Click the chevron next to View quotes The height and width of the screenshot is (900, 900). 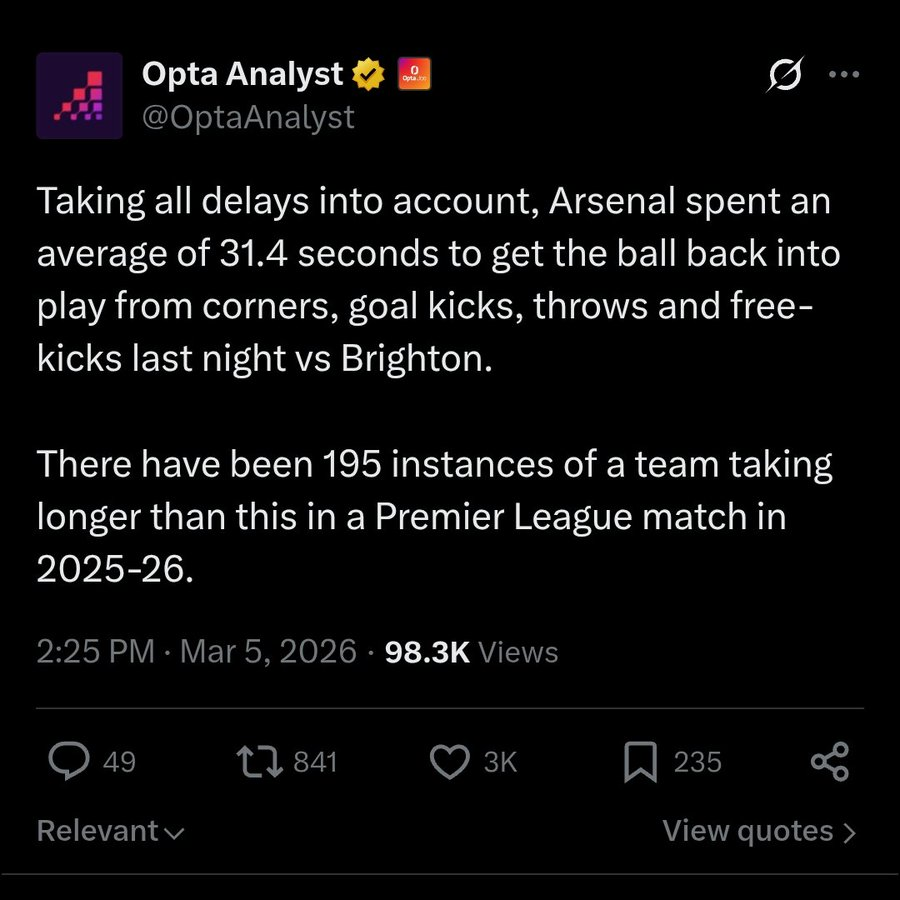tap(849, 832)
